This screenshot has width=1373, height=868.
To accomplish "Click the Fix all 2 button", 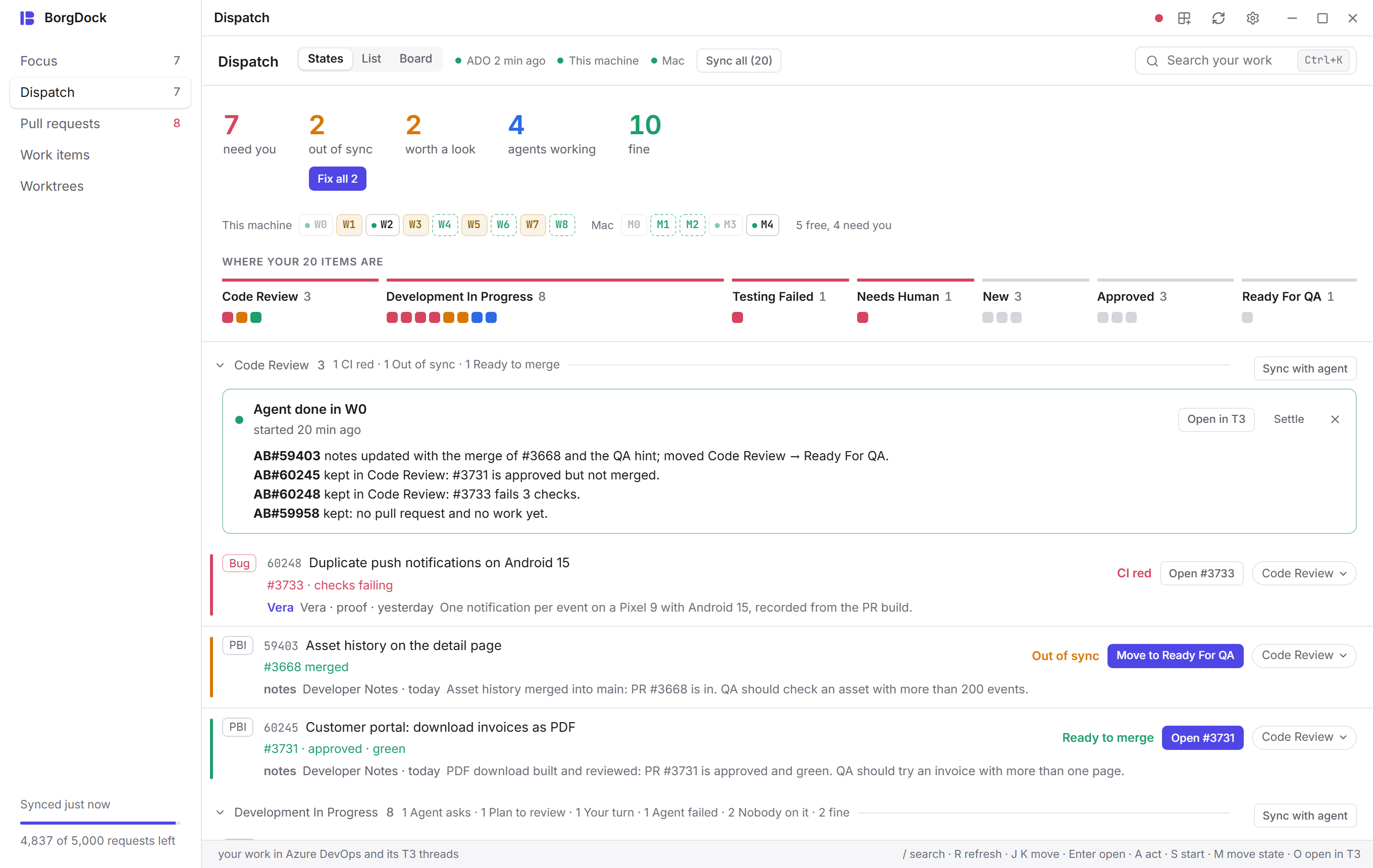I will (337, 179).
